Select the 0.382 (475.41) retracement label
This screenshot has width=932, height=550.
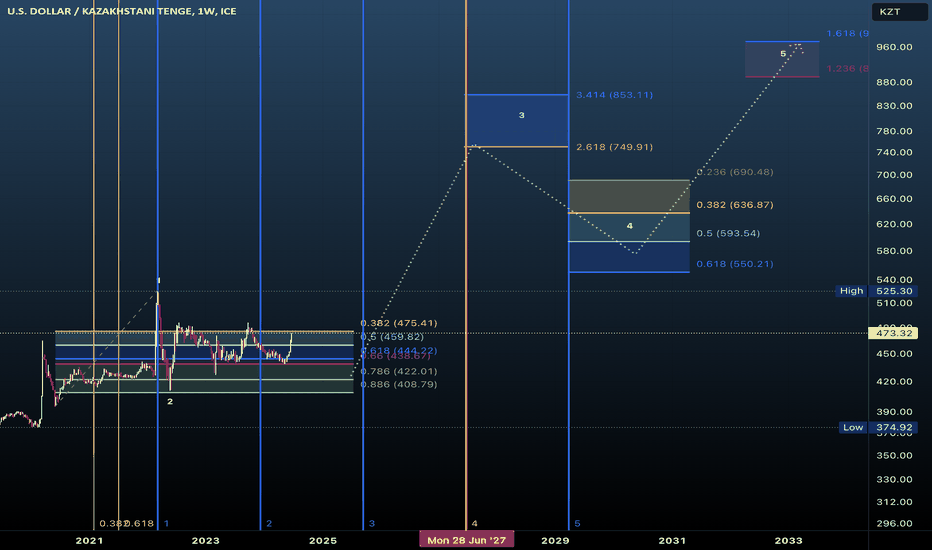click(399, 323)
